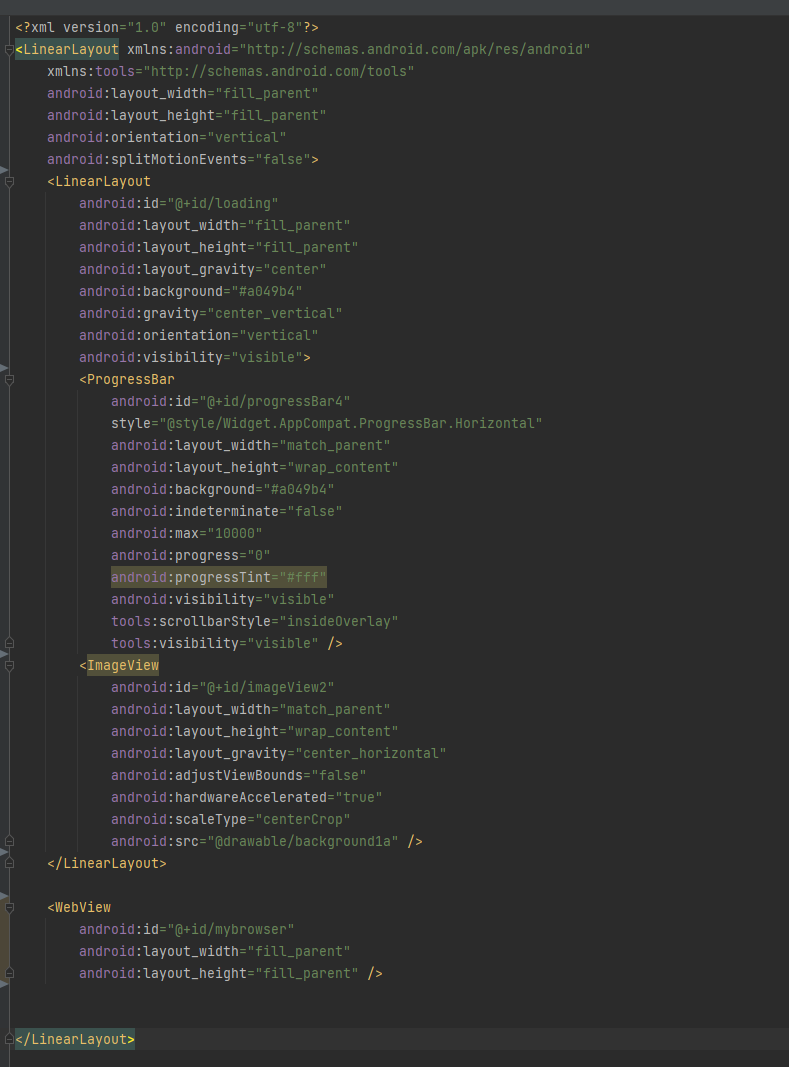Viewport: 789px width, 1067px height.
Task: Click the nested <LinearLayout opening tag name
Action: pyautogui.click(x=103, y=182)
